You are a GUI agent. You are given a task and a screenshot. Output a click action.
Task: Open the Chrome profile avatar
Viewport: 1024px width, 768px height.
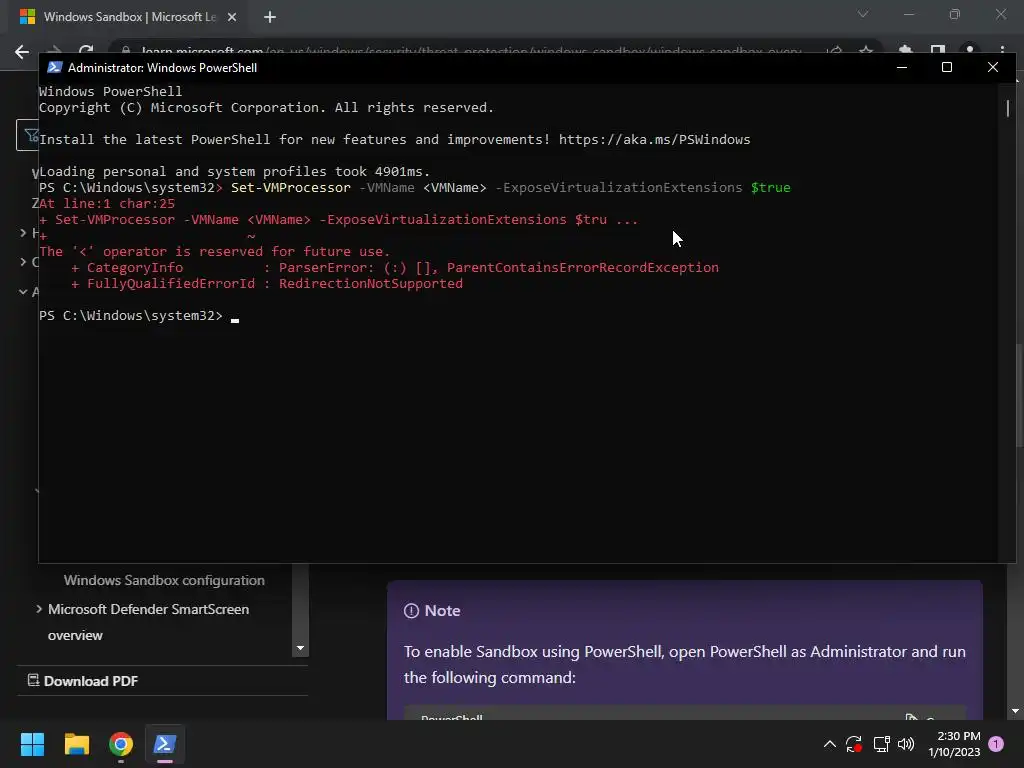point(970,51)
